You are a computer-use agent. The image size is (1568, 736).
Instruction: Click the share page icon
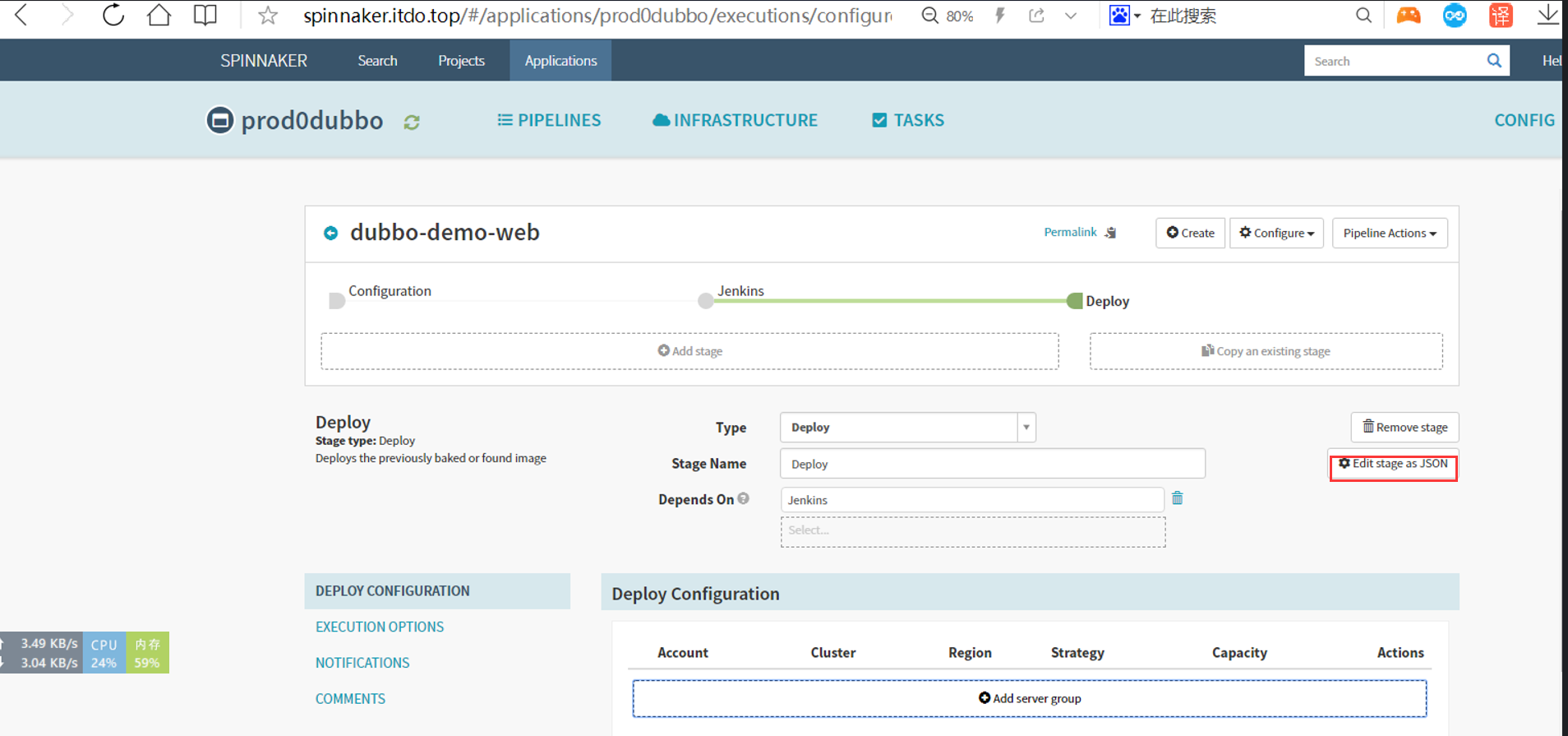(1036, 16)
